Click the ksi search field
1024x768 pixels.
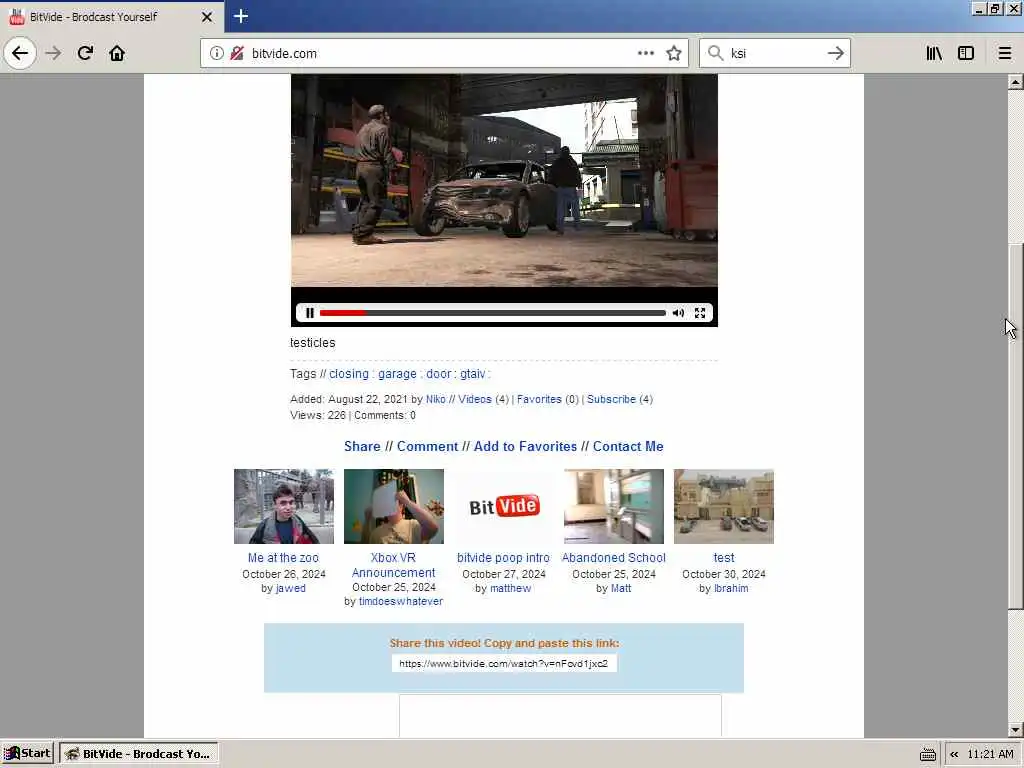(x=774, y=53)
